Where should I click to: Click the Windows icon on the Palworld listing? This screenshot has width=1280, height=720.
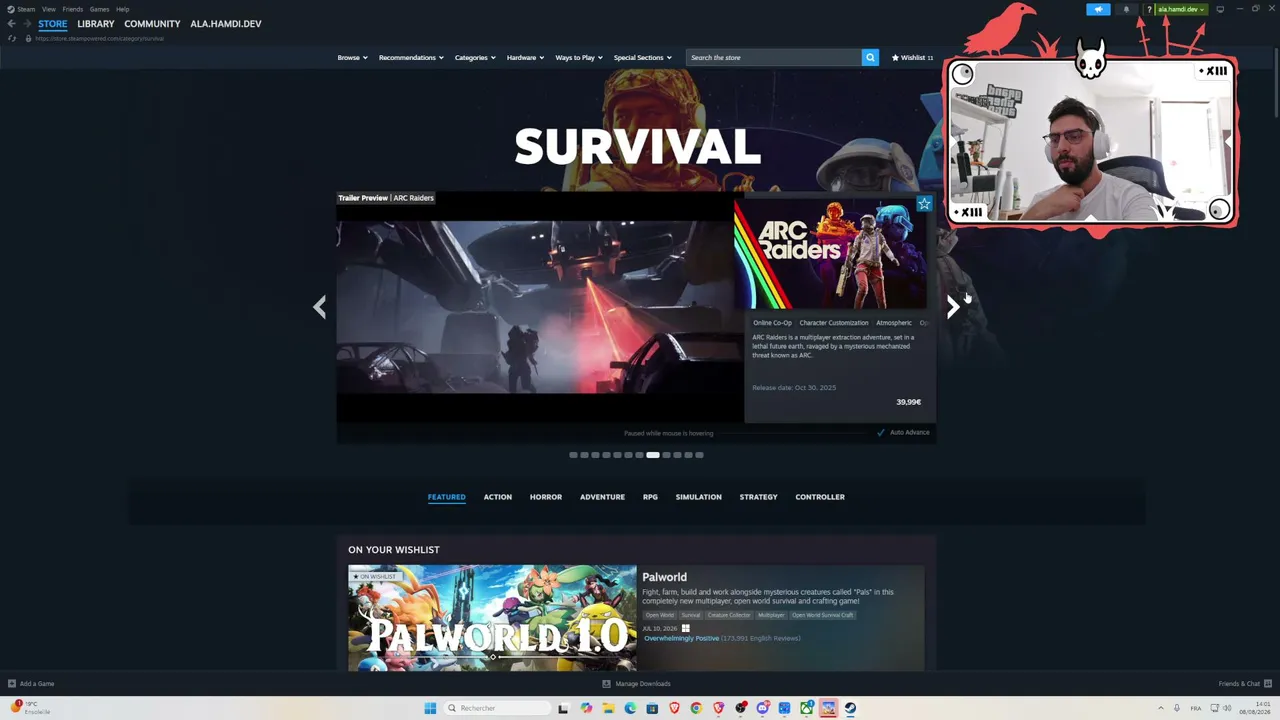tap(685, 628)
